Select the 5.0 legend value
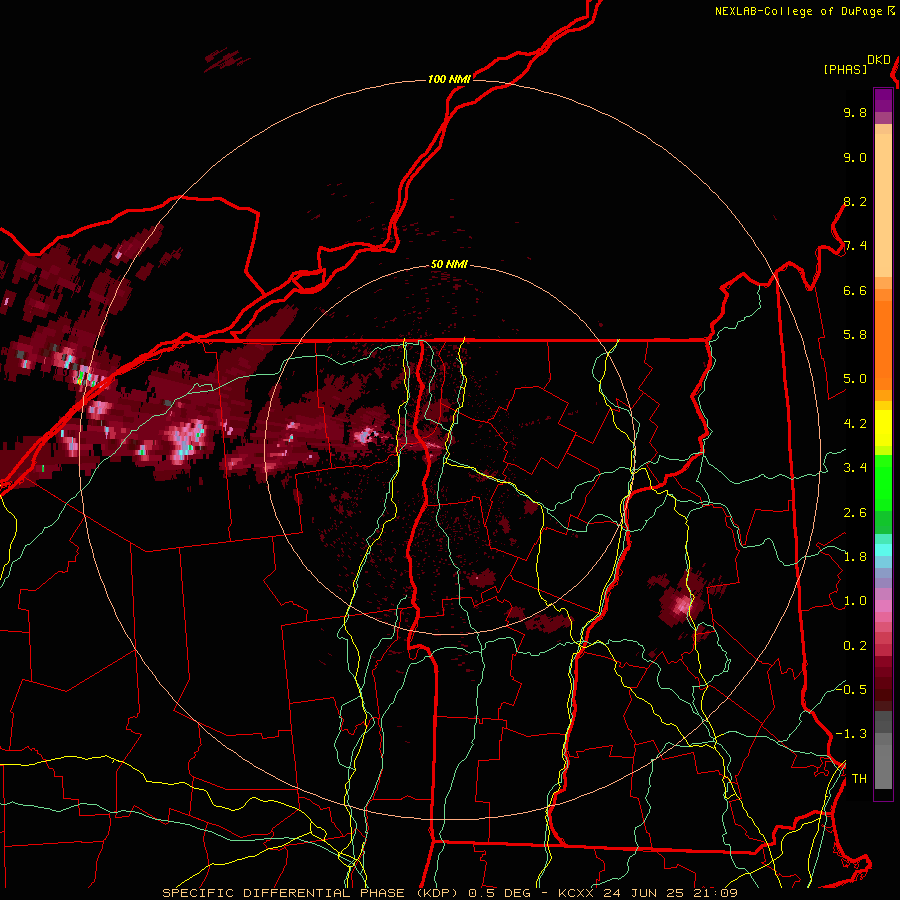The width and height of the screenshot is (900, 900). coord(855,379)
